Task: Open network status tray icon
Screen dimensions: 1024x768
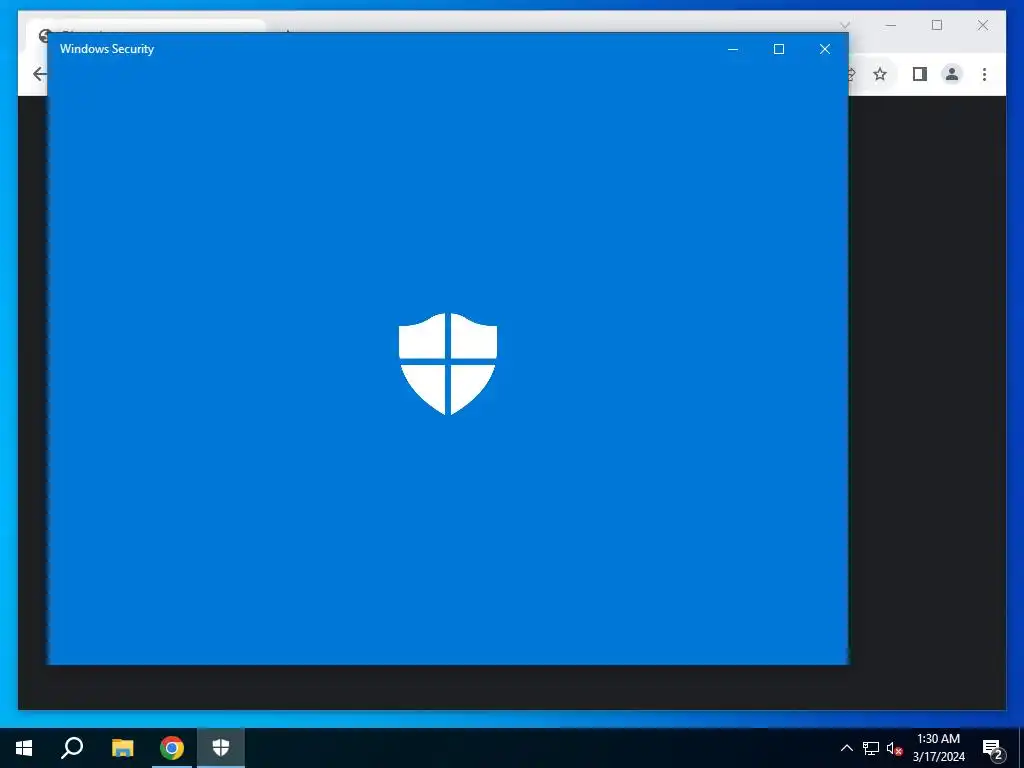Action: point(871,748)
